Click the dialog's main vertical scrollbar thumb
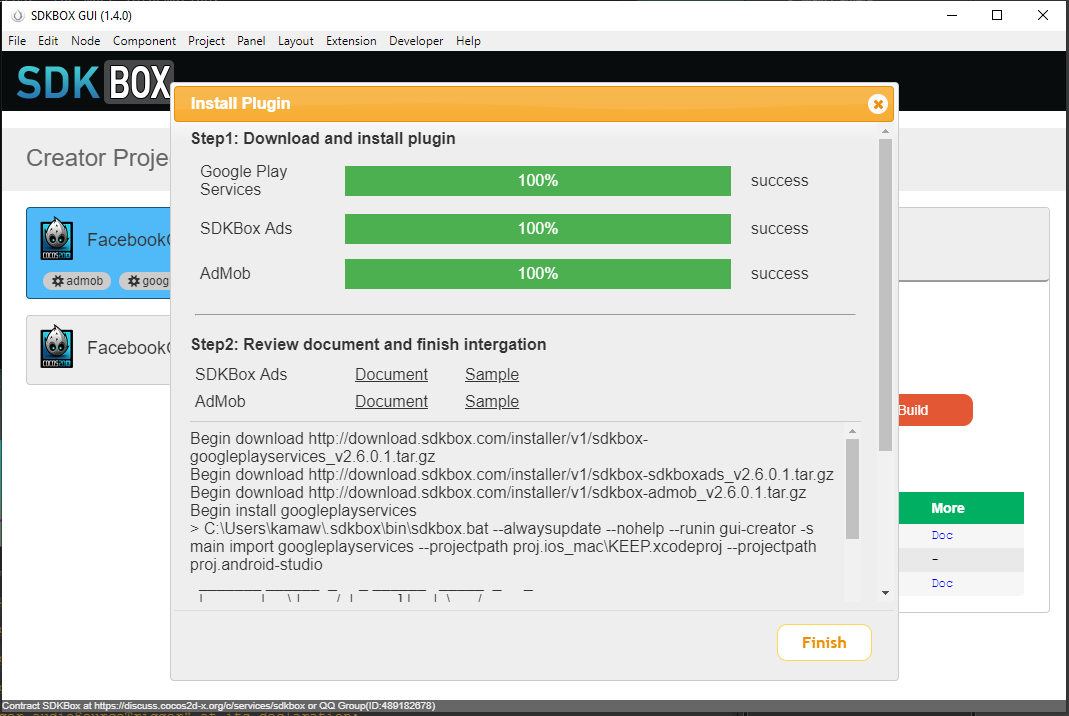1069x716 pixels. point(885,295)
